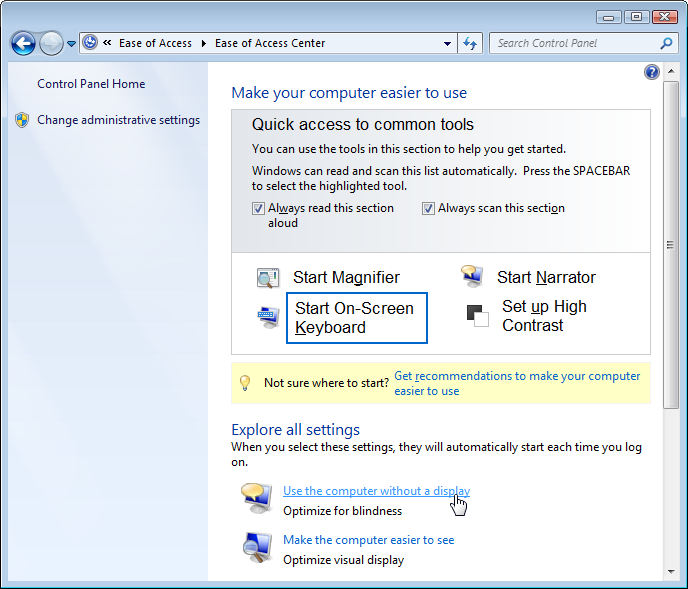
Task: Click the Optimize visual display text
Action: [x=344, y=560]
